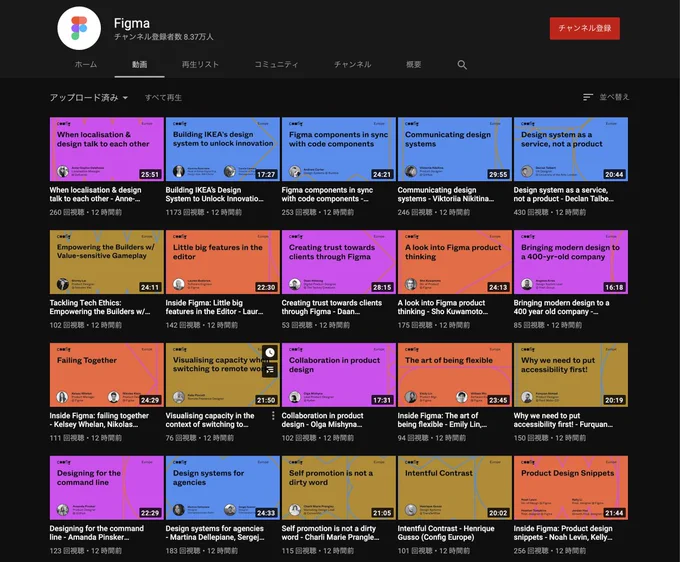
Task: Play 'Collaboration in product design' thumbnail 17:31
Action: pyautogui.click(x=339, y=375)
